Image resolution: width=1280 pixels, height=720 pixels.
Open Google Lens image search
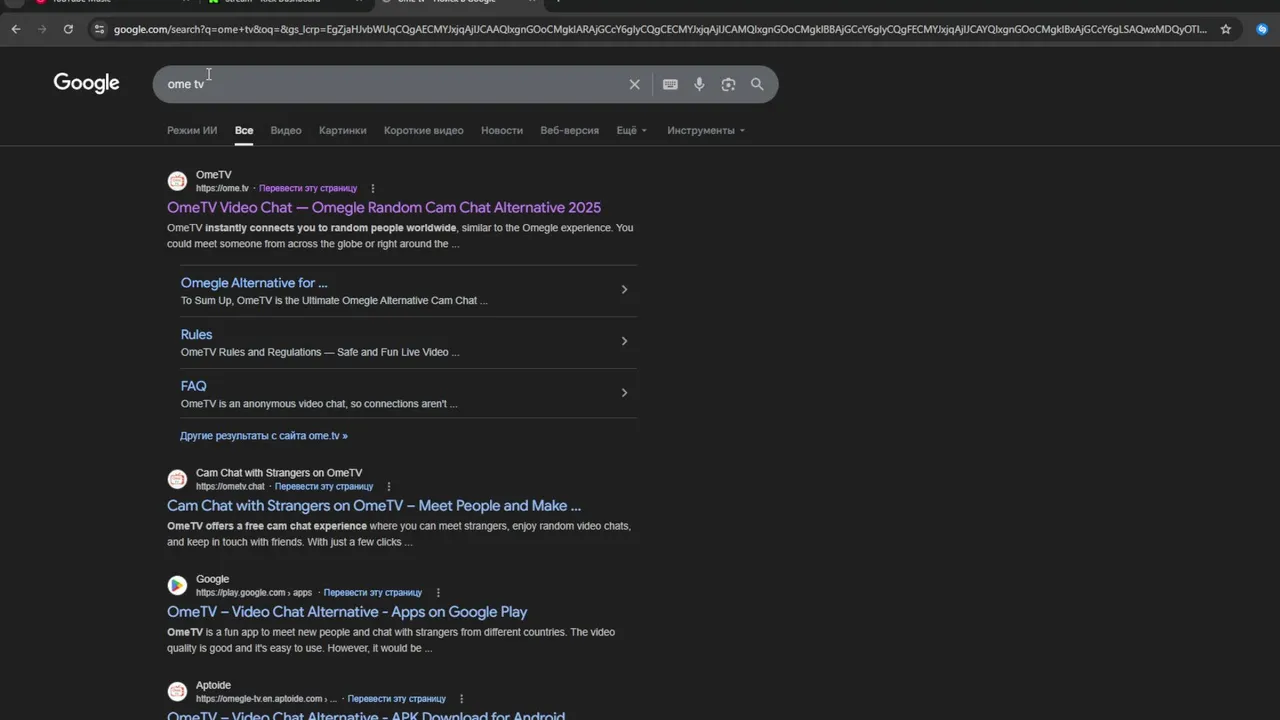[x=728, y=85]
